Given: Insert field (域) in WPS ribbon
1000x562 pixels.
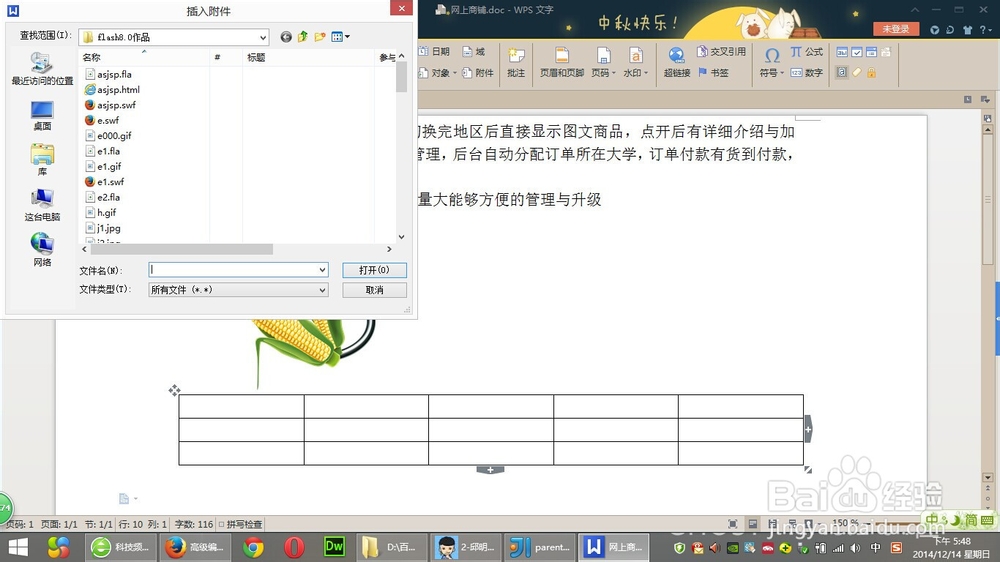Looking at the screenshot, I should [474, 52].
